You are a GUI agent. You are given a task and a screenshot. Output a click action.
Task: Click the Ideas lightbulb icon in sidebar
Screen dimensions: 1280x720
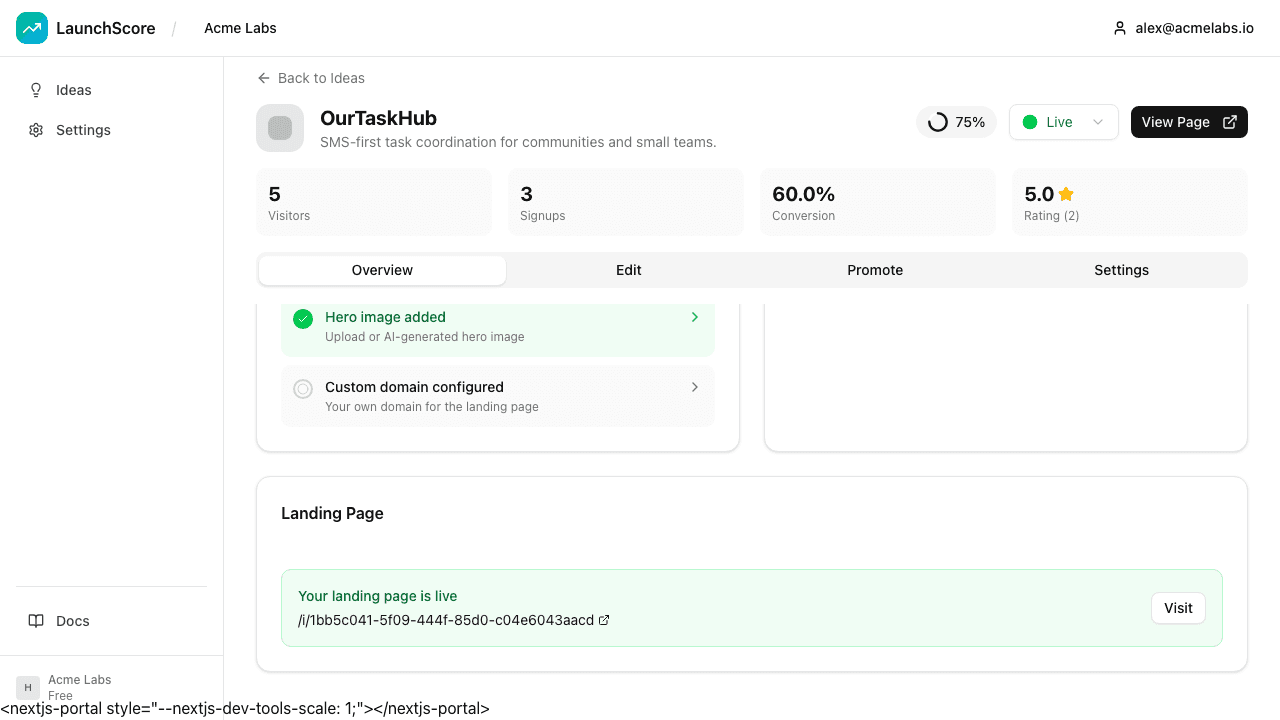36,90
